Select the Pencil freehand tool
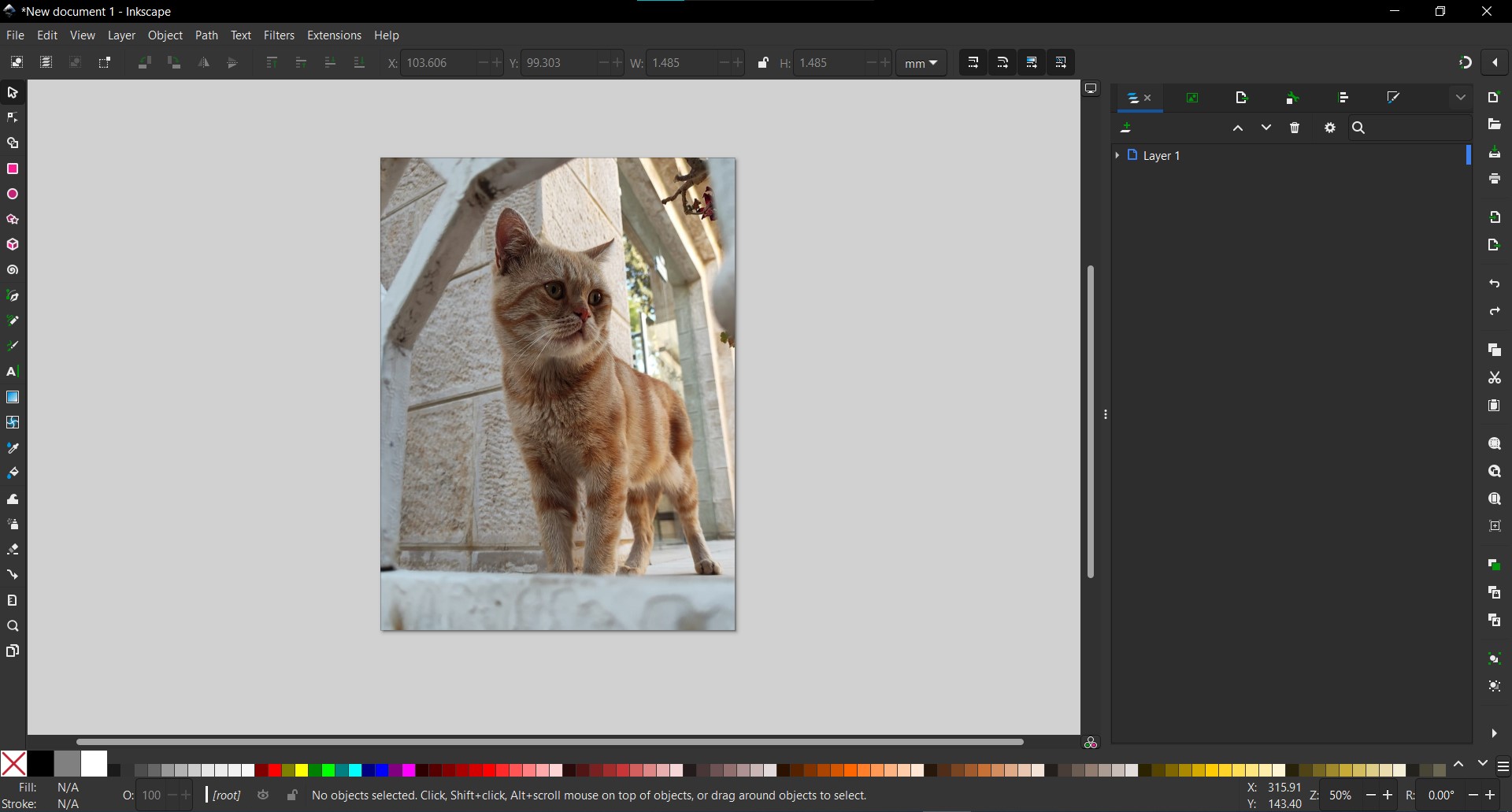 13,321
